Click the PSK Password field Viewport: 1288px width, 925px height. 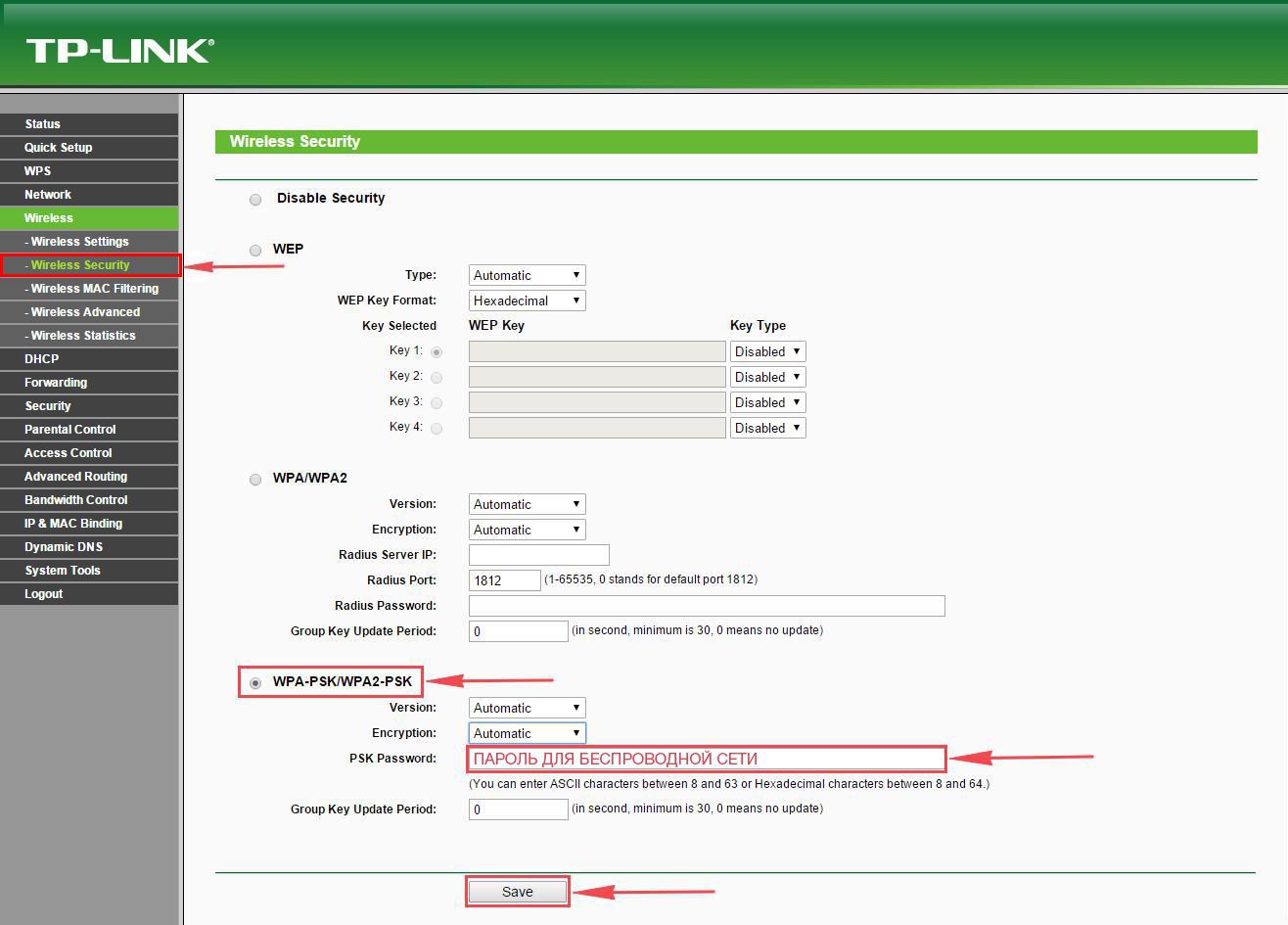coord(707,759)
